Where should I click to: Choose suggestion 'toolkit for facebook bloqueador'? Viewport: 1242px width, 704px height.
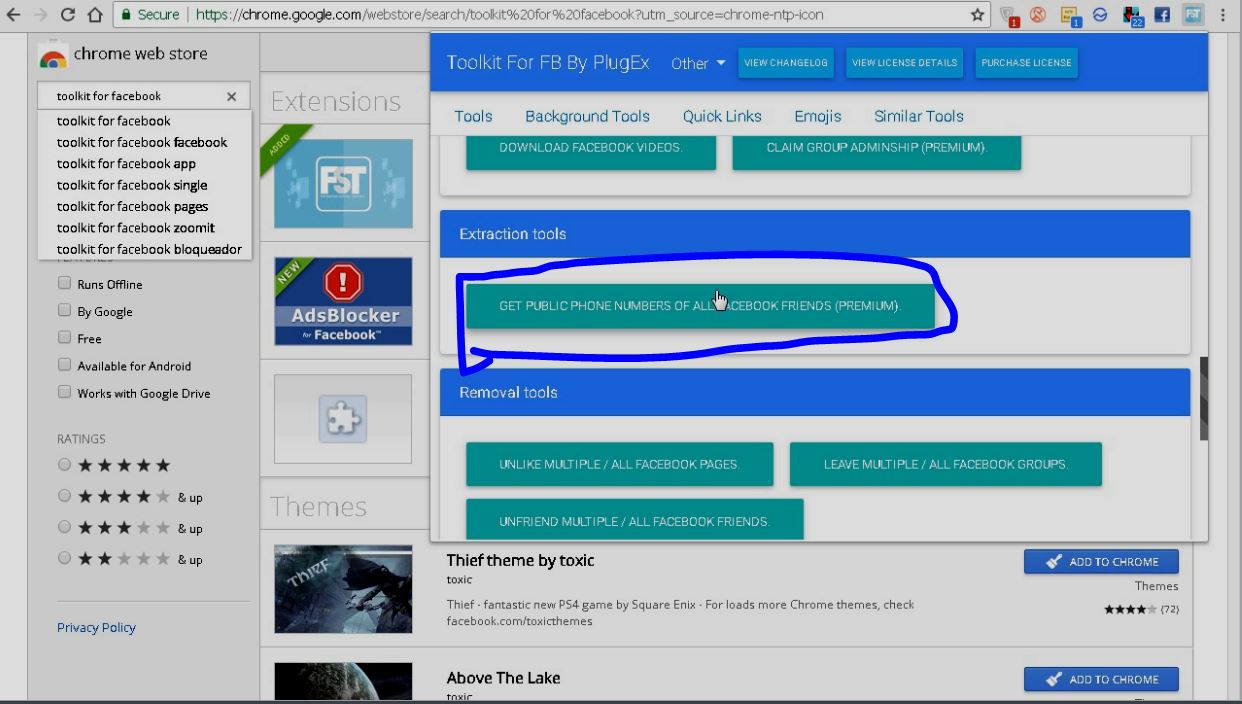pos(144,250)
